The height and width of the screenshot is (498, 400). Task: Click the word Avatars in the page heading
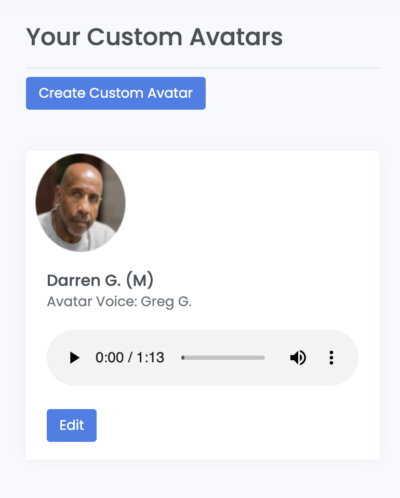[x=236, y=37]
